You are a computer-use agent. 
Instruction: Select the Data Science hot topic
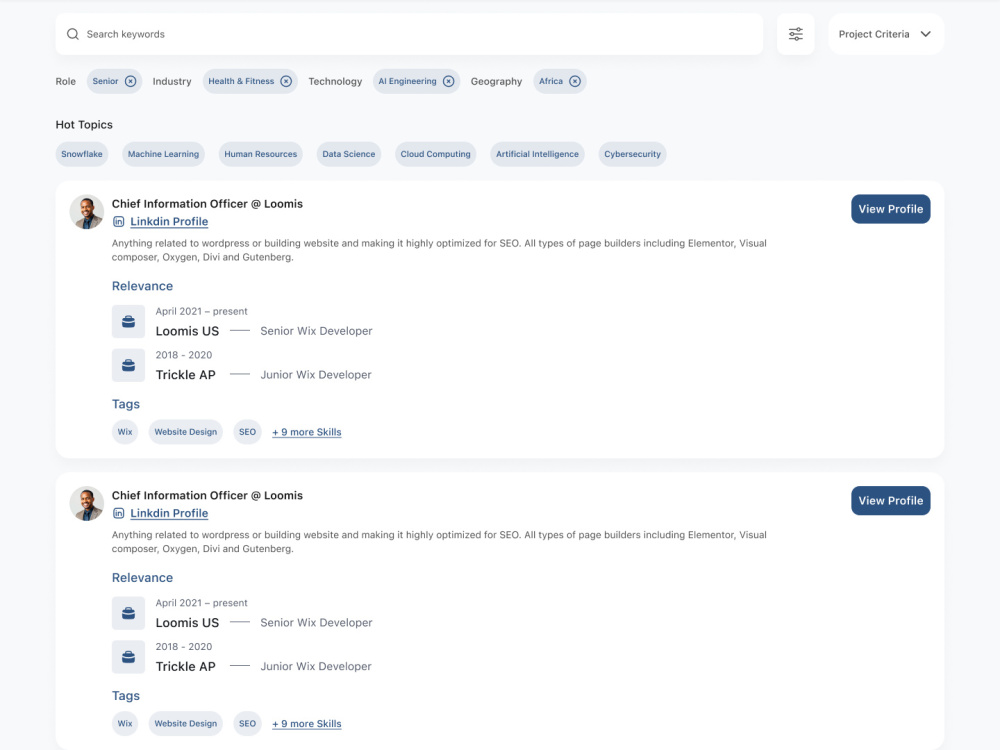(348, 154)
